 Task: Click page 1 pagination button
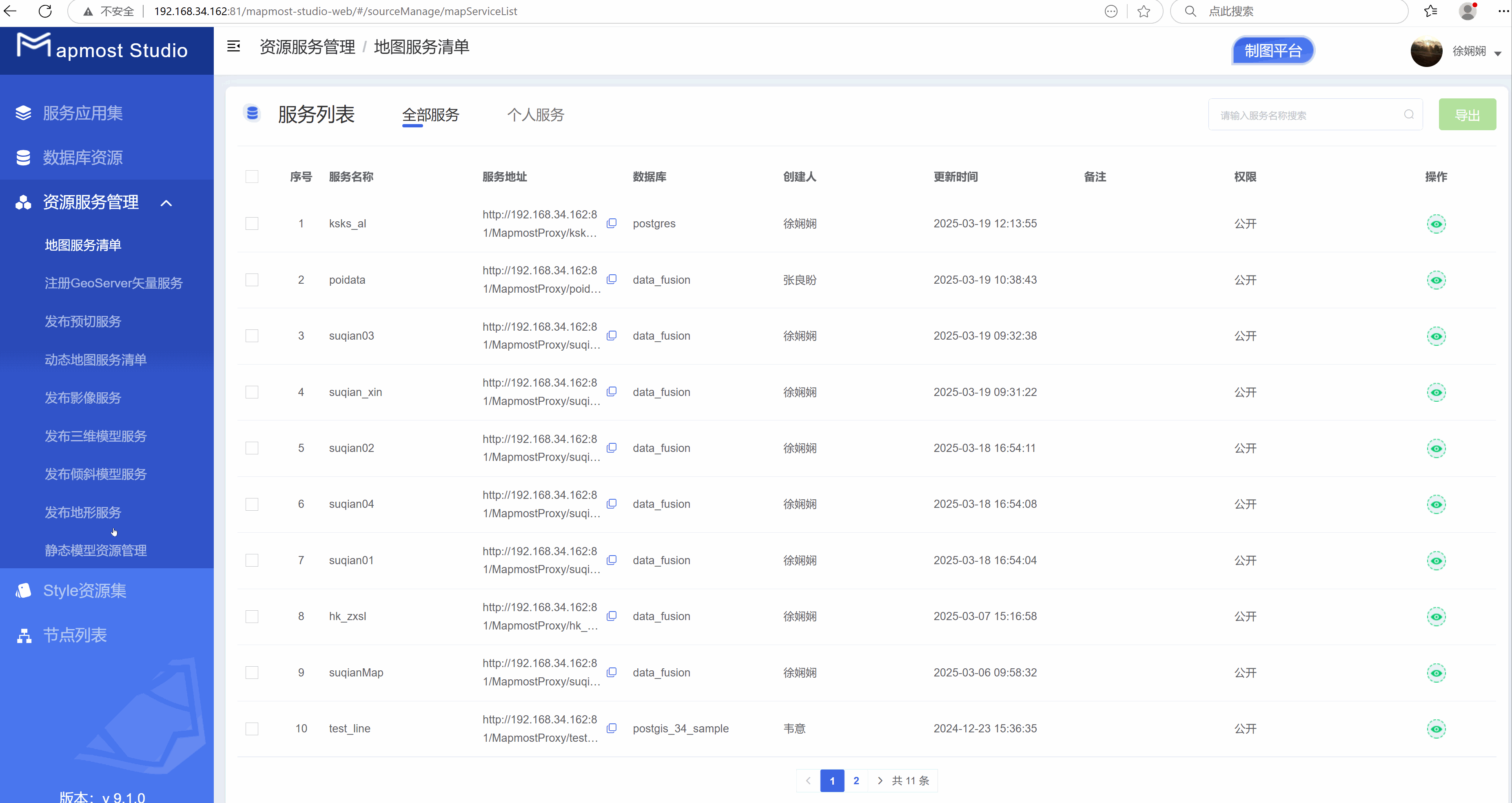click(832, 781)
